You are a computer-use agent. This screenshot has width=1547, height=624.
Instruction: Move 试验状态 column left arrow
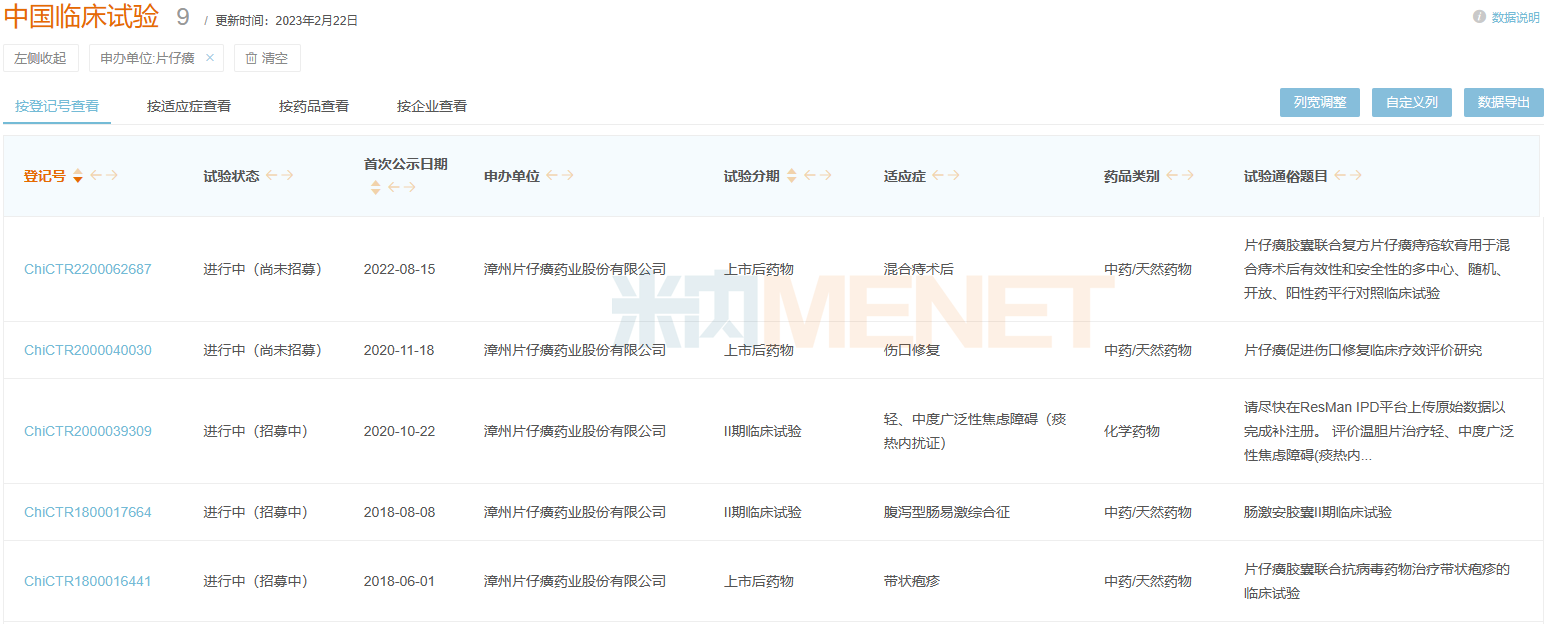click(x=272, y=176)
